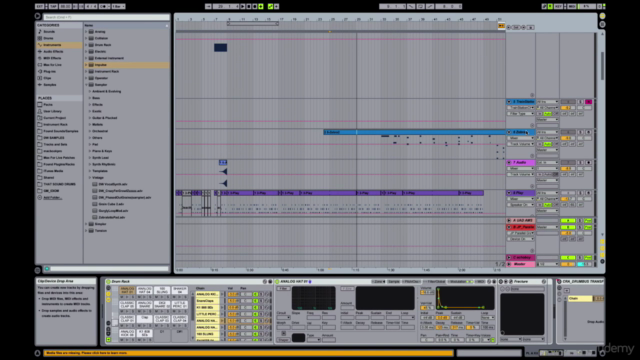The width and height of the screenshot is (640, 360).
Task: Open the Current Project place
Action: coord(54,118)
